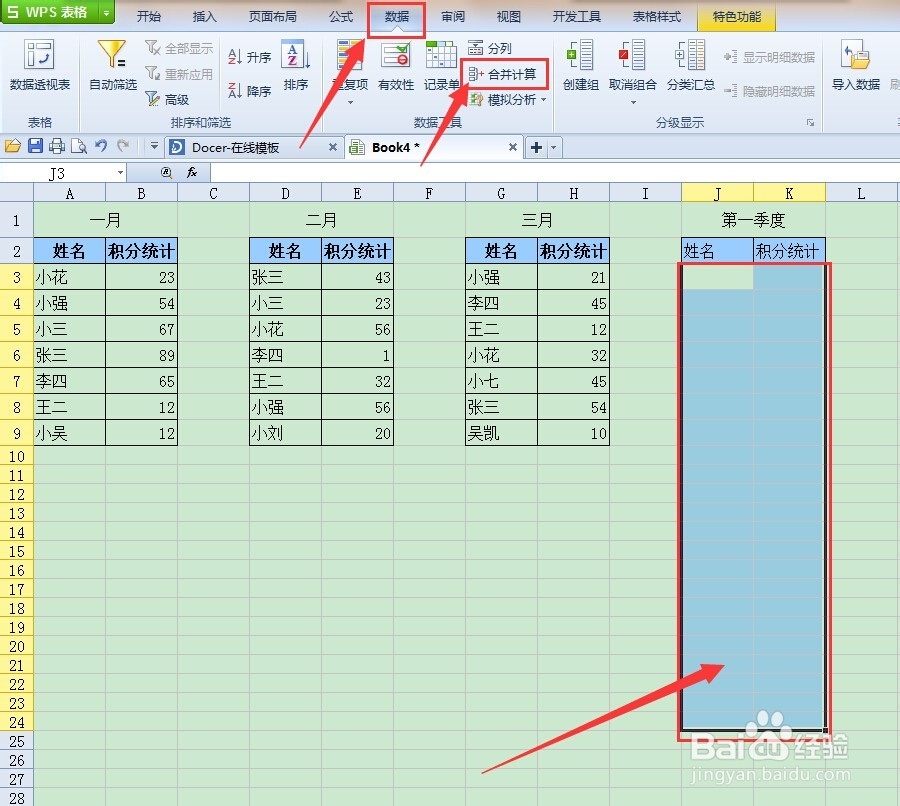This screenshot has height=806, width=900.
Task: Click Create Group (创建组) icon
Action: coord(580,55)
